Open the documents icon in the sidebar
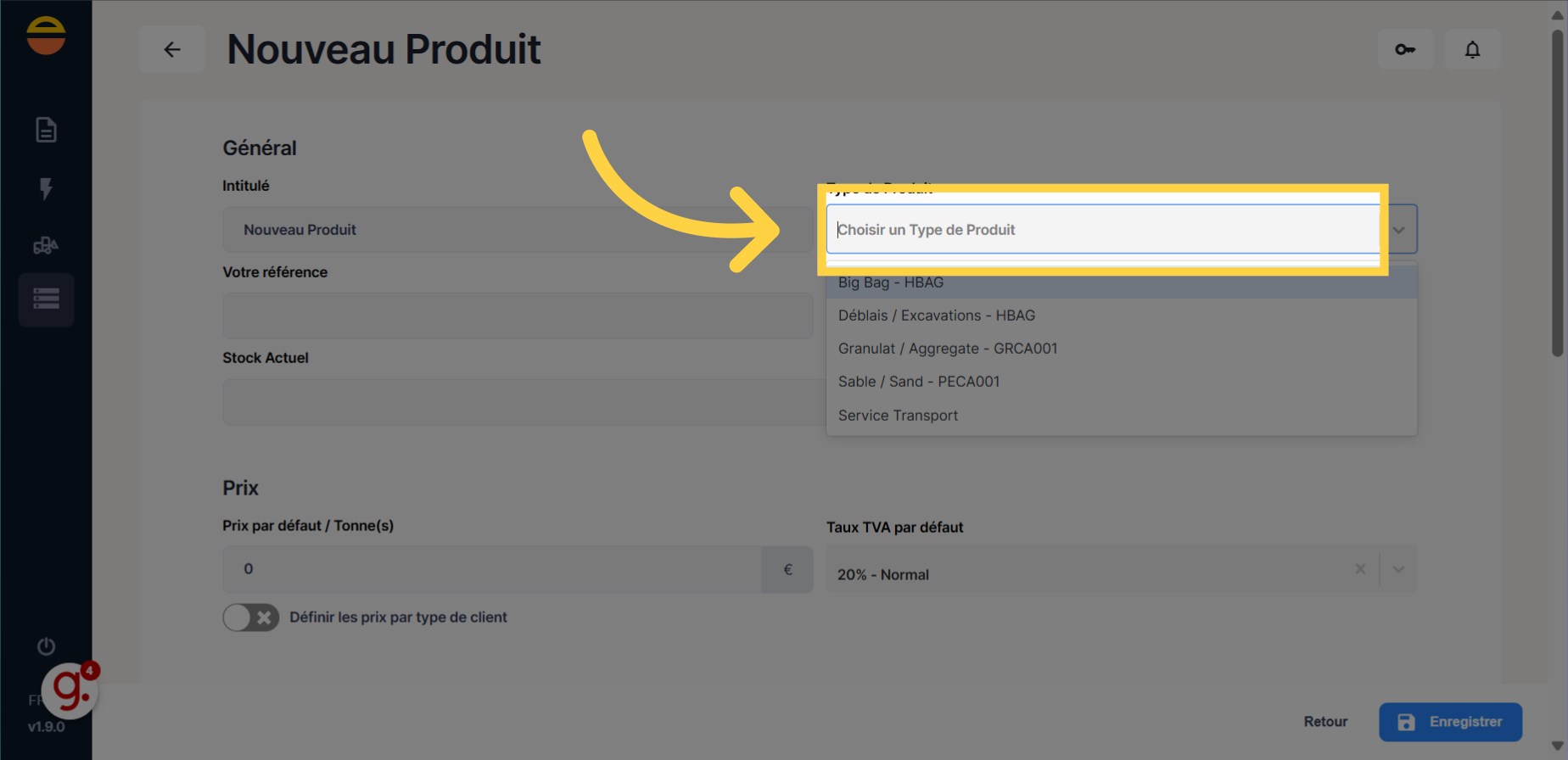 (46, 130)
